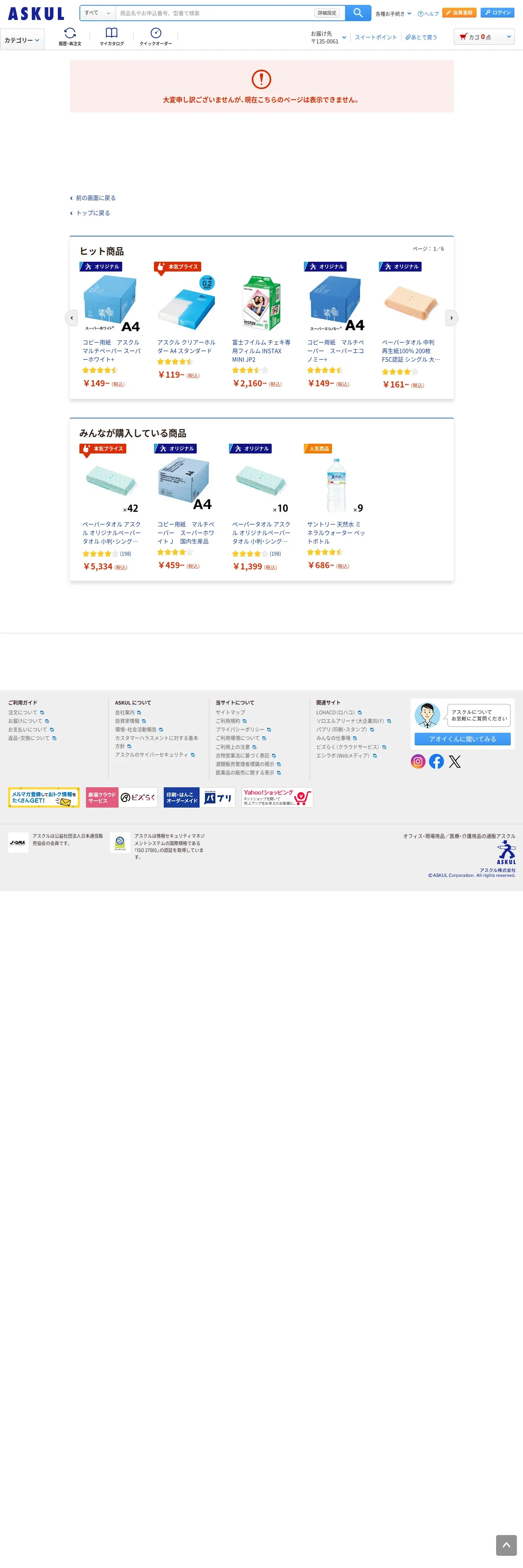The height and width of the screenshot is (1568, 523).
Task: Open the プライバシーポリシー footer link
Action: tap(240, 730)
